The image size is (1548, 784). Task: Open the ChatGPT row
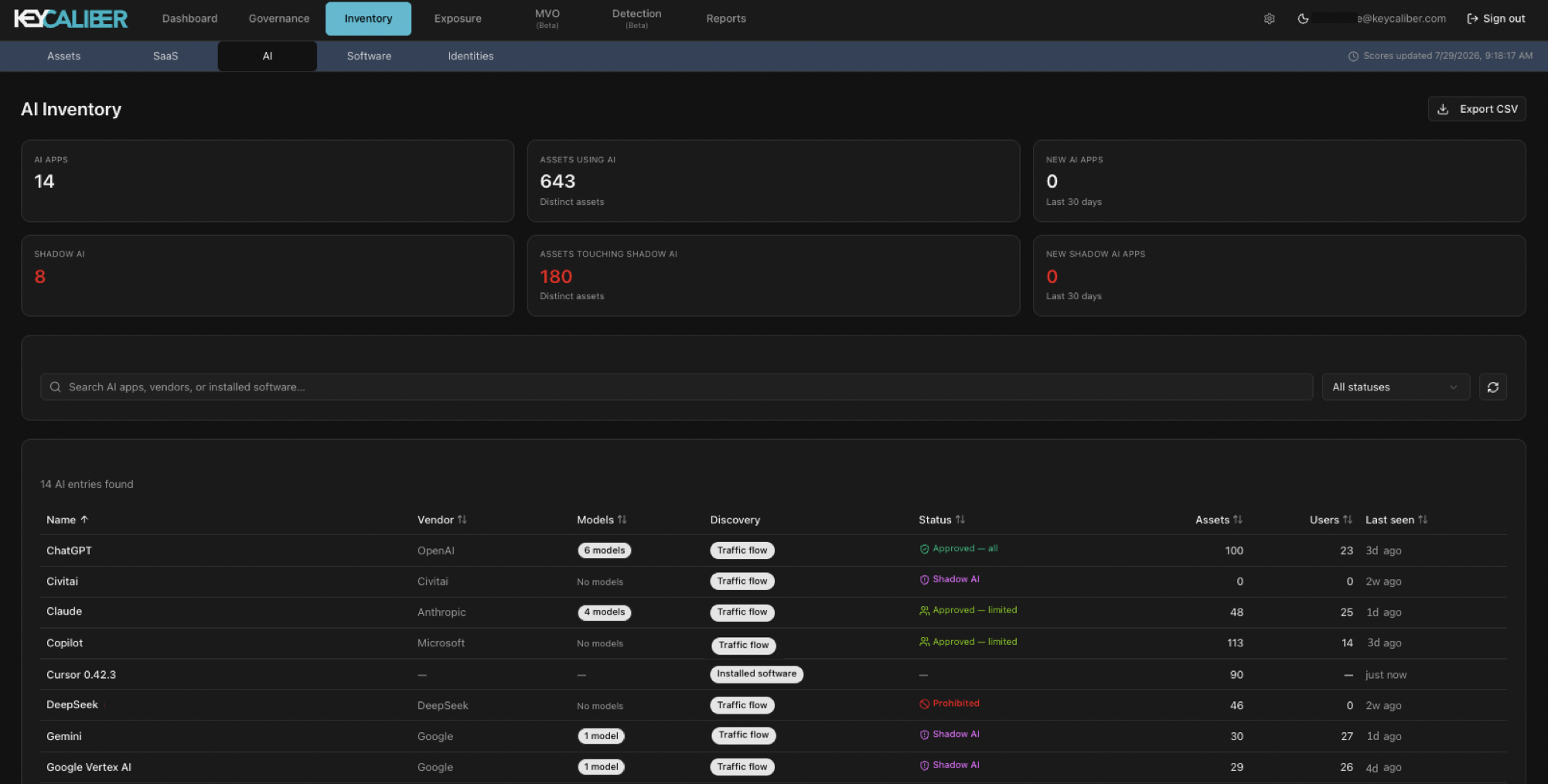click(x=773, y=551)
